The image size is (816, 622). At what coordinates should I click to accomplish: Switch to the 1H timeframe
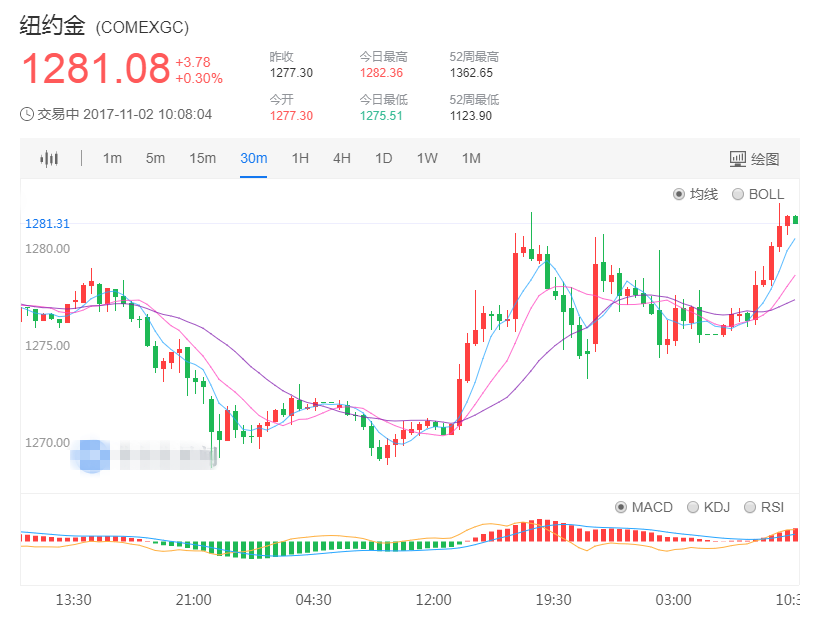[x=300, y=158]
